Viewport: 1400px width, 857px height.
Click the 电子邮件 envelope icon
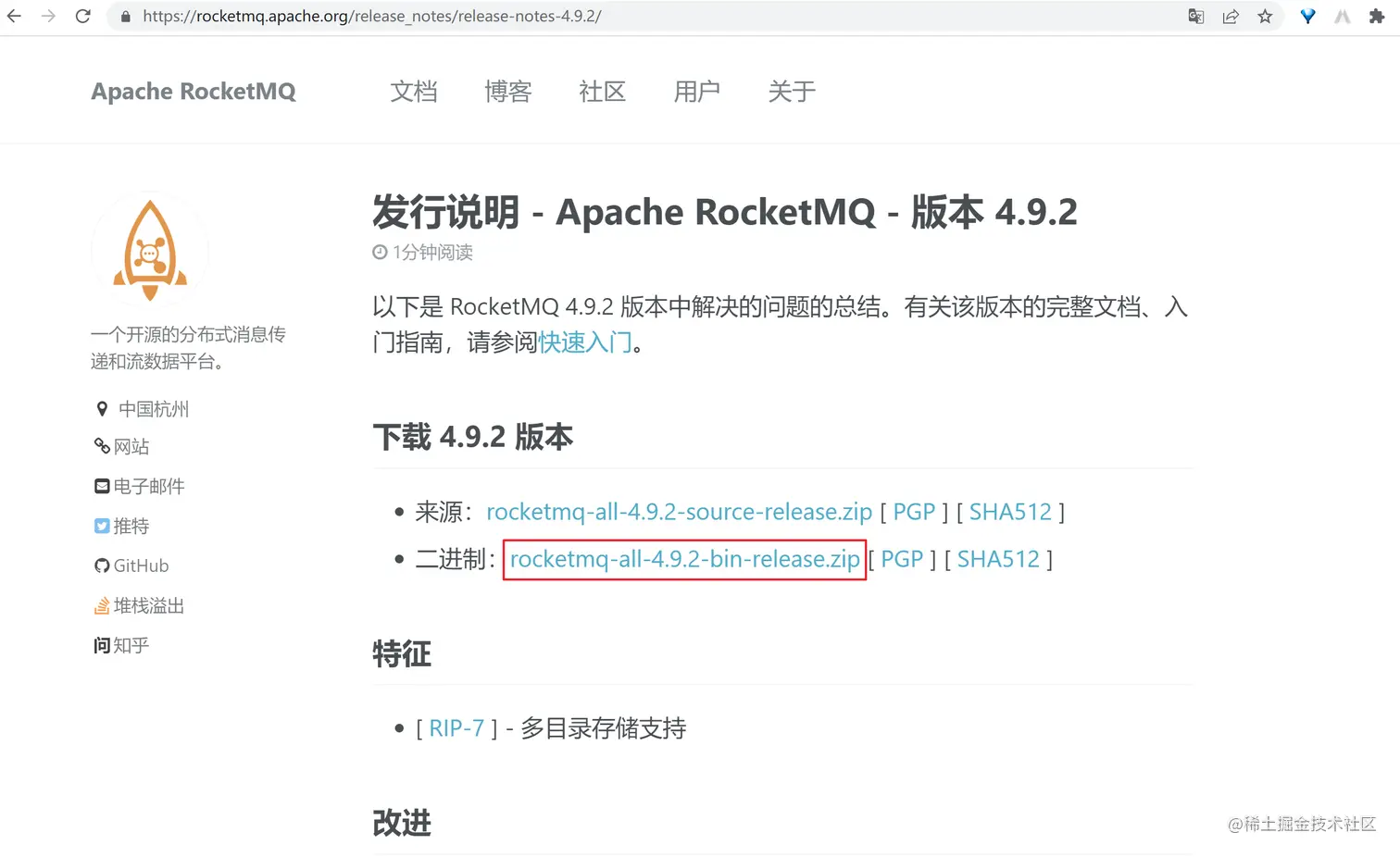102,486
